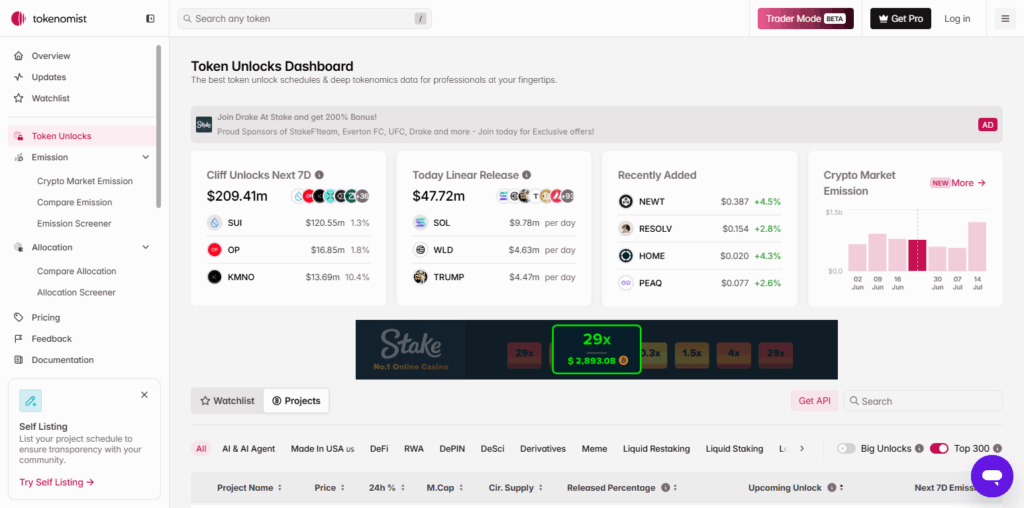Switch to the Watchlist tab
This screenshot has width=1024, height=508.
coord(227,401)
